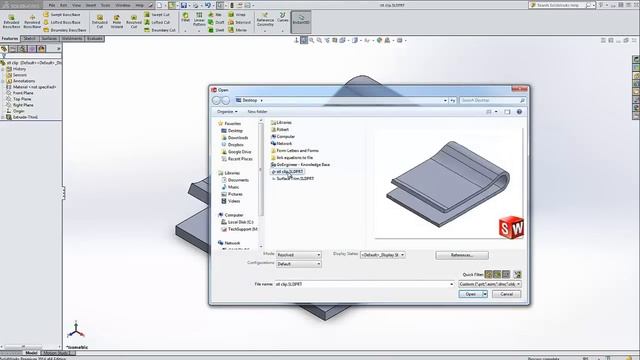Select the Boundary Boss/Base tool
The width and height of the screenshot is (640, 360).
(64, 30)
